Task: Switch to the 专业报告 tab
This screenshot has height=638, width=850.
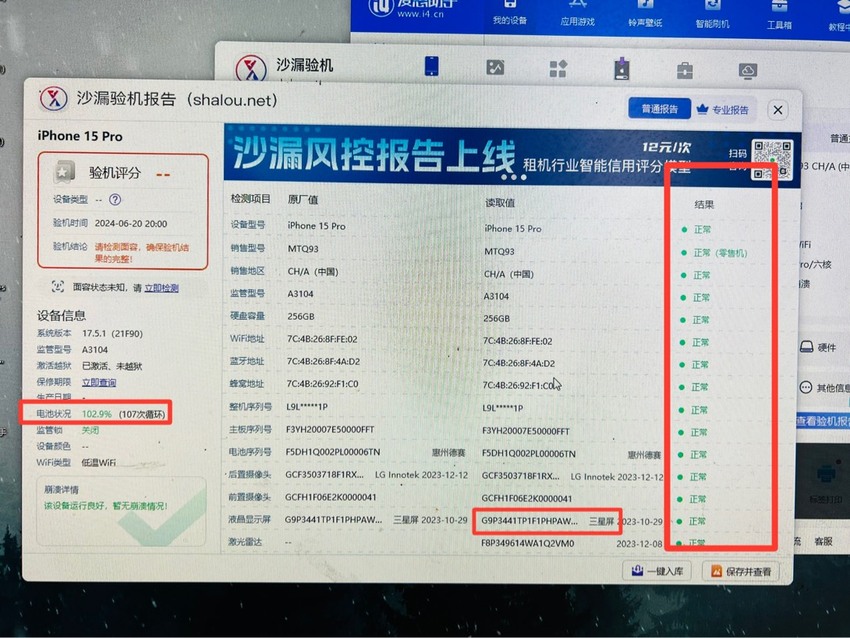Action: coord(723,109)
